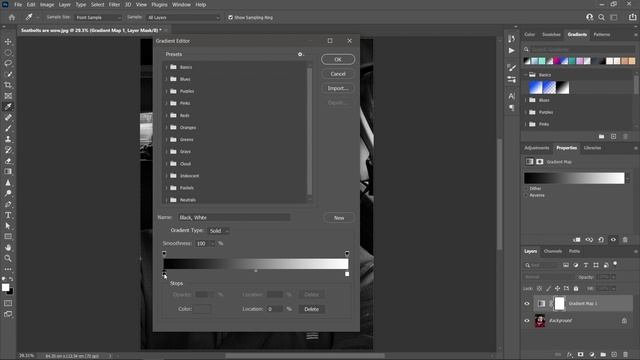The image size is (640, 360).
Task: Click the Delete button beside color Location
Action: [x=311, y=309]
